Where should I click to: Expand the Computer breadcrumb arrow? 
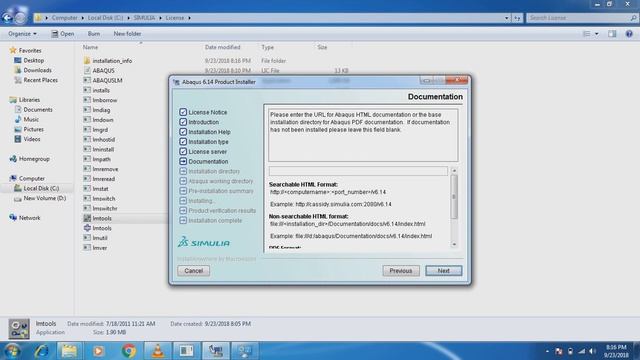[x=82, y=18]
